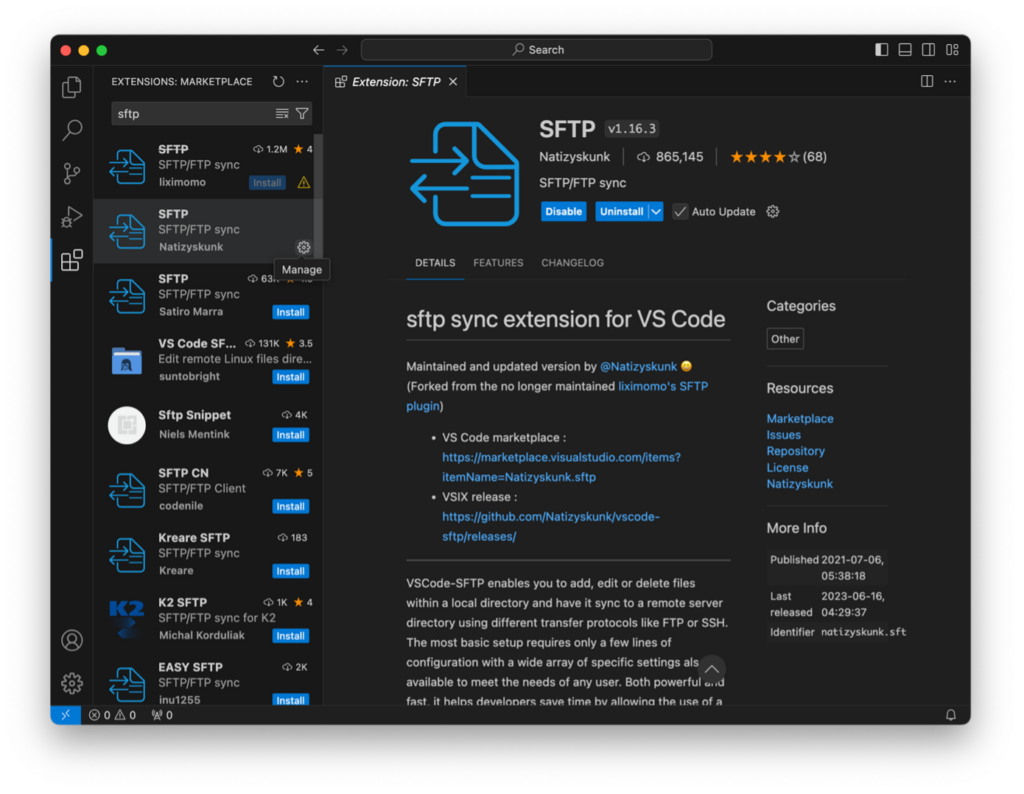This screenshot has height=794, width=1024.
Task: Open Source Control view
Action: click(x=72, y=174)
